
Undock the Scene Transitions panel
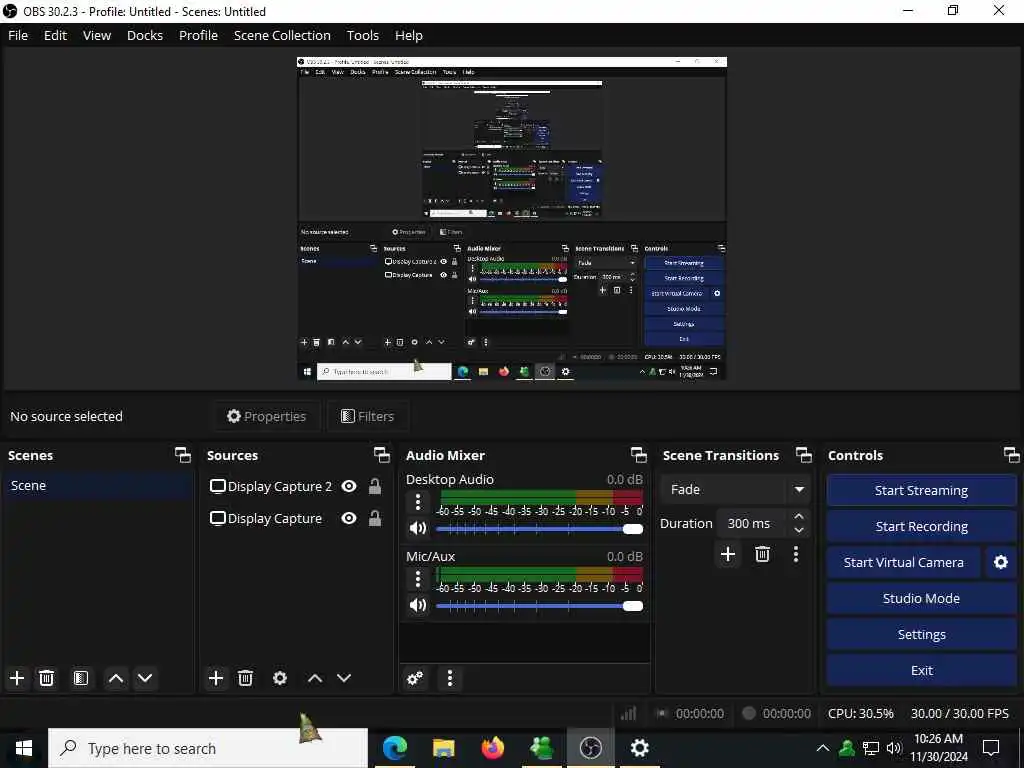(804, 455)
